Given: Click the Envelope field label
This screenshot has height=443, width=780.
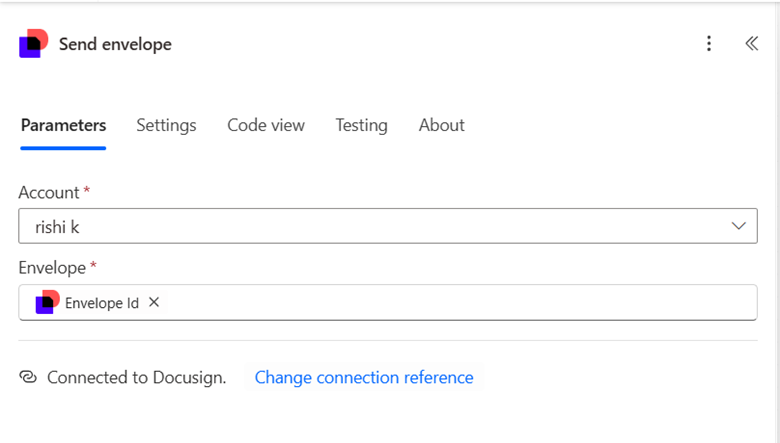Looking at the screenshot, I should [53, 267].
